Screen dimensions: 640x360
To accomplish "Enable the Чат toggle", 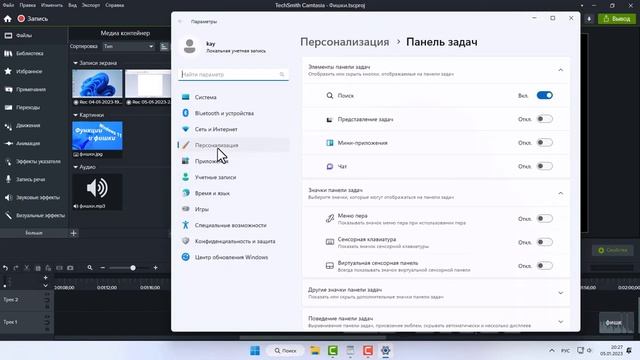I will [544, 167].
